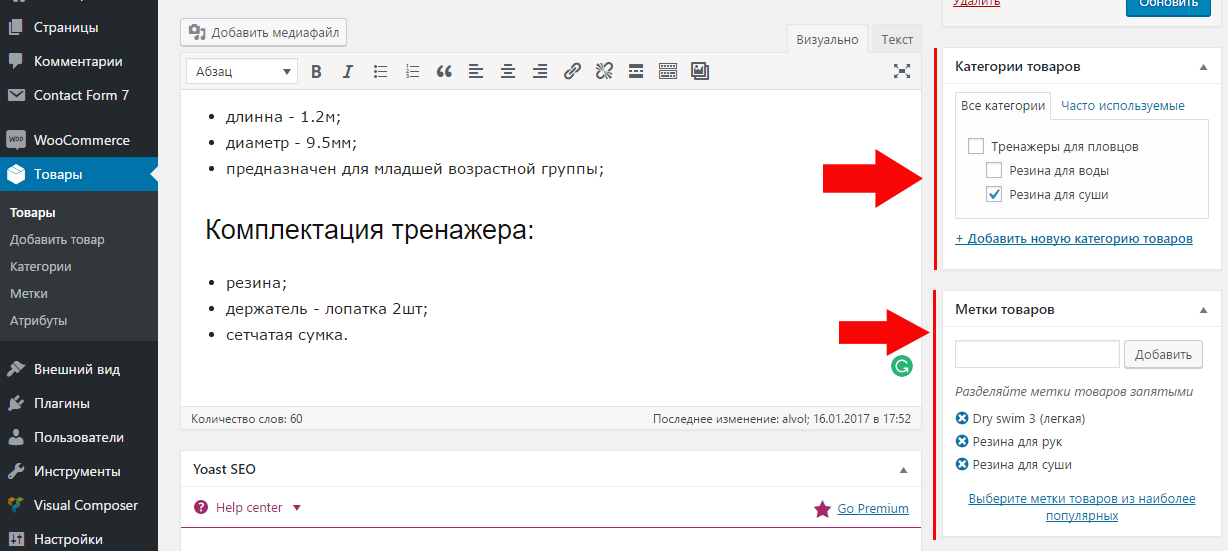Open the Товары menu section
The image size is (1228, 551).
79,174
